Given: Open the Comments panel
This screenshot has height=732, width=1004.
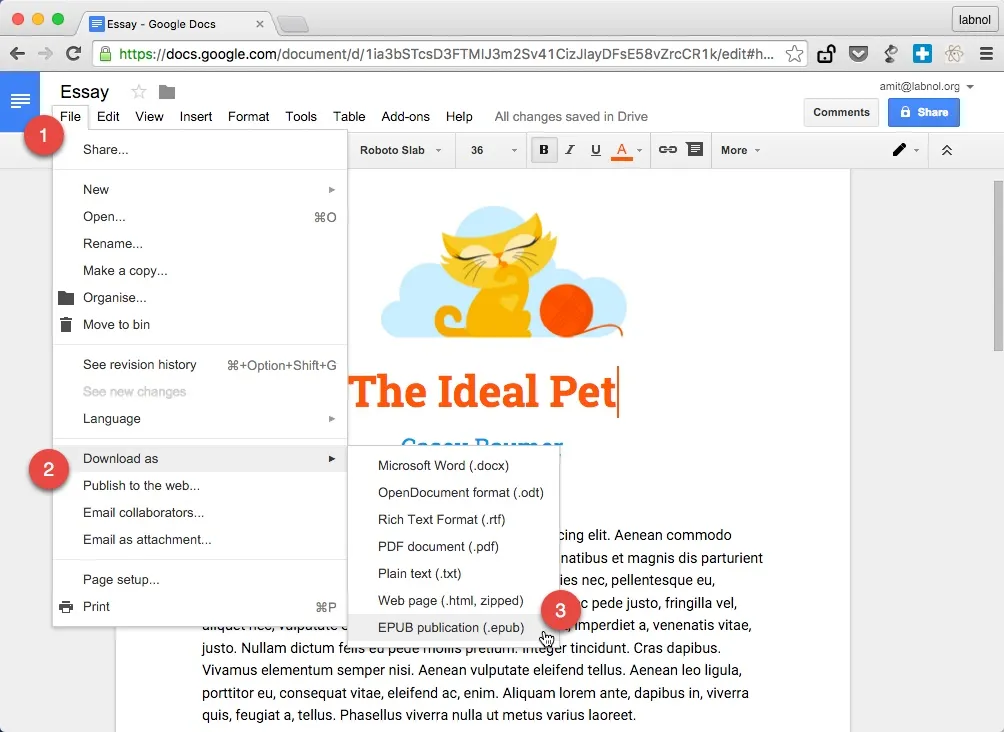Looking at the screenshot, I should tap(841, 112).
